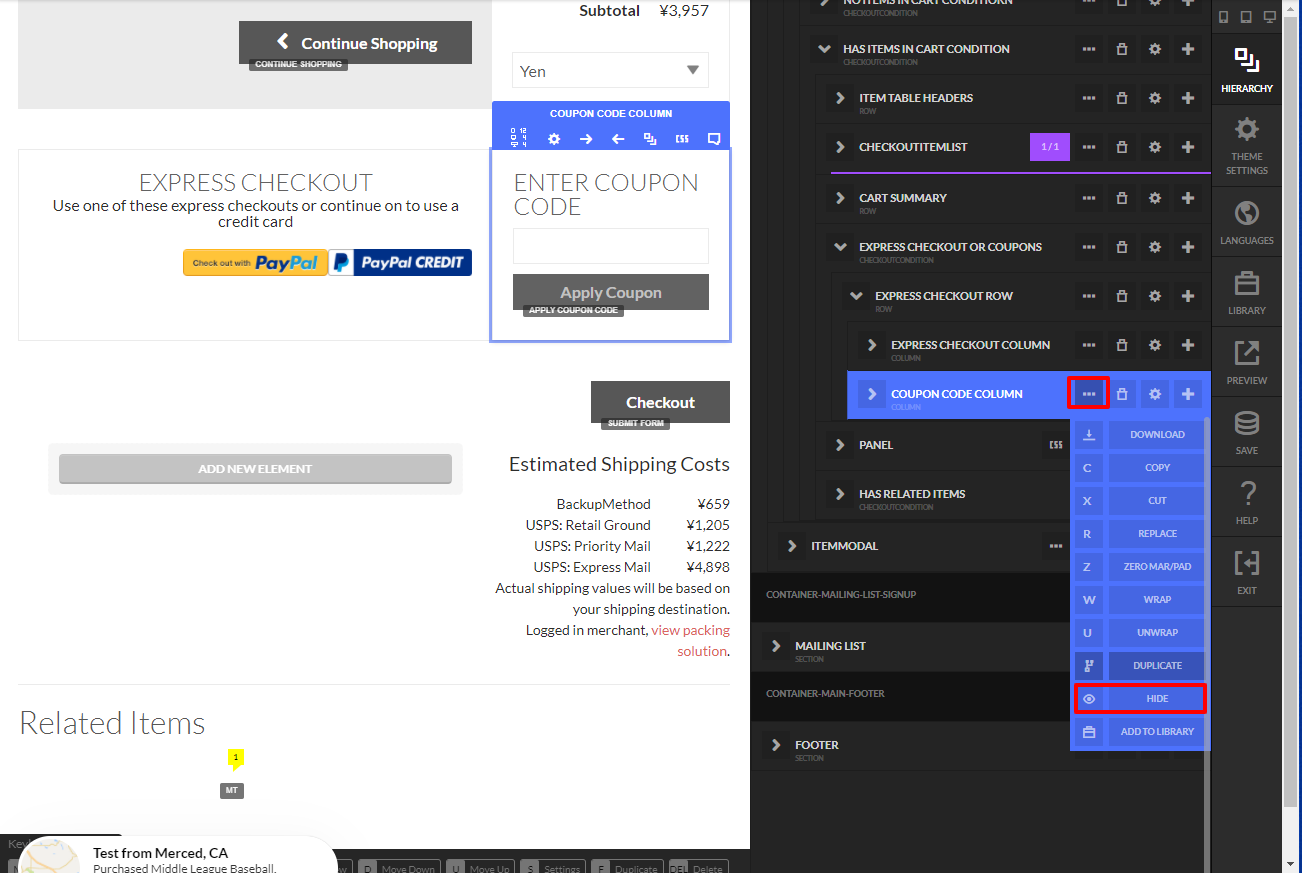This screenshot has width=1302, height=873.
Task: Click the Check out with PayPal button
Action: 255,263
